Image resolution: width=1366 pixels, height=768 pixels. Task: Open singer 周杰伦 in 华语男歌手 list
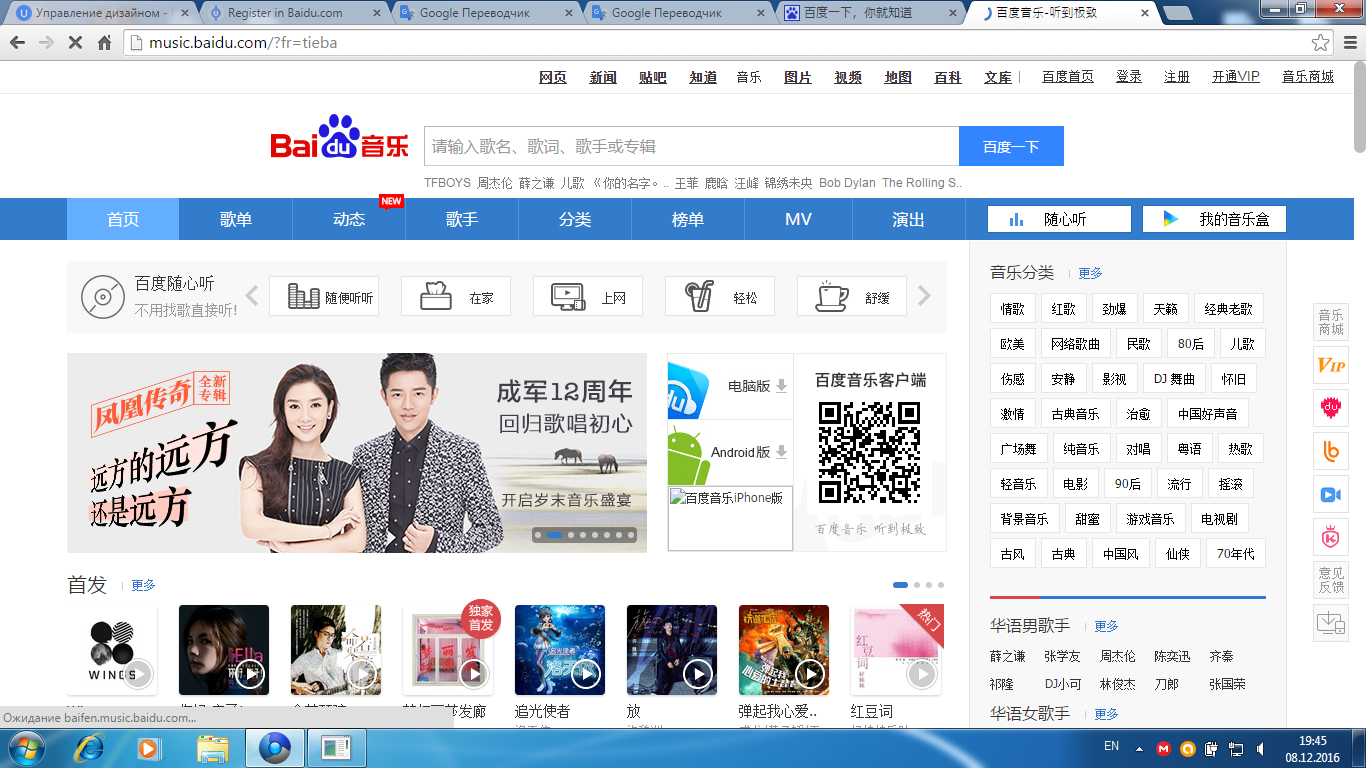[x=1117, y=656]
